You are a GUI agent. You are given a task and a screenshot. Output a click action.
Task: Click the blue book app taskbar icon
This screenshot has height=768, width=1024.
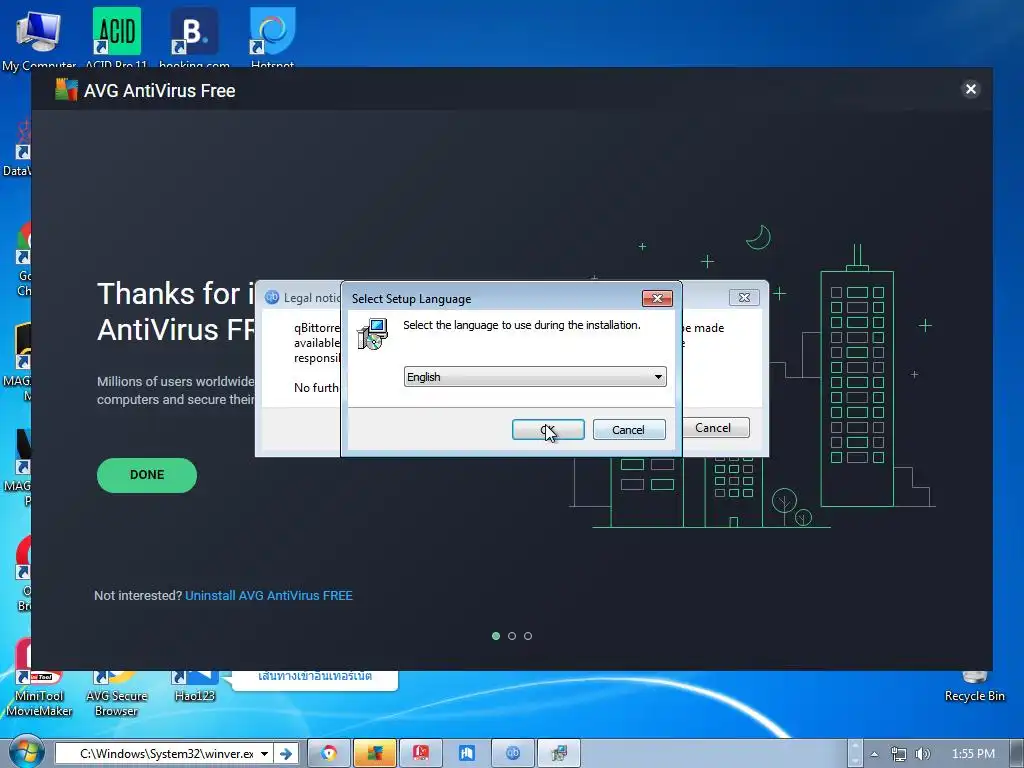(x=466, y=754)
